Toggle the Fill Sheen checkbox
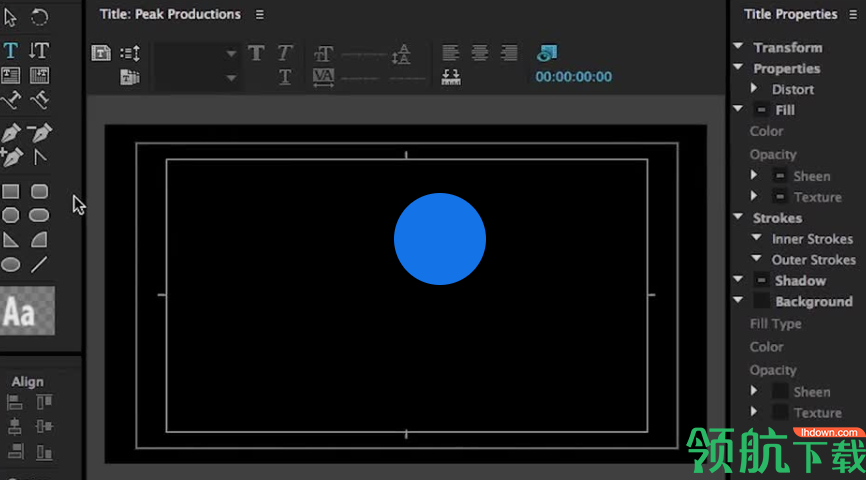Viewport: 866px width, 480px height. coord(780,176)
